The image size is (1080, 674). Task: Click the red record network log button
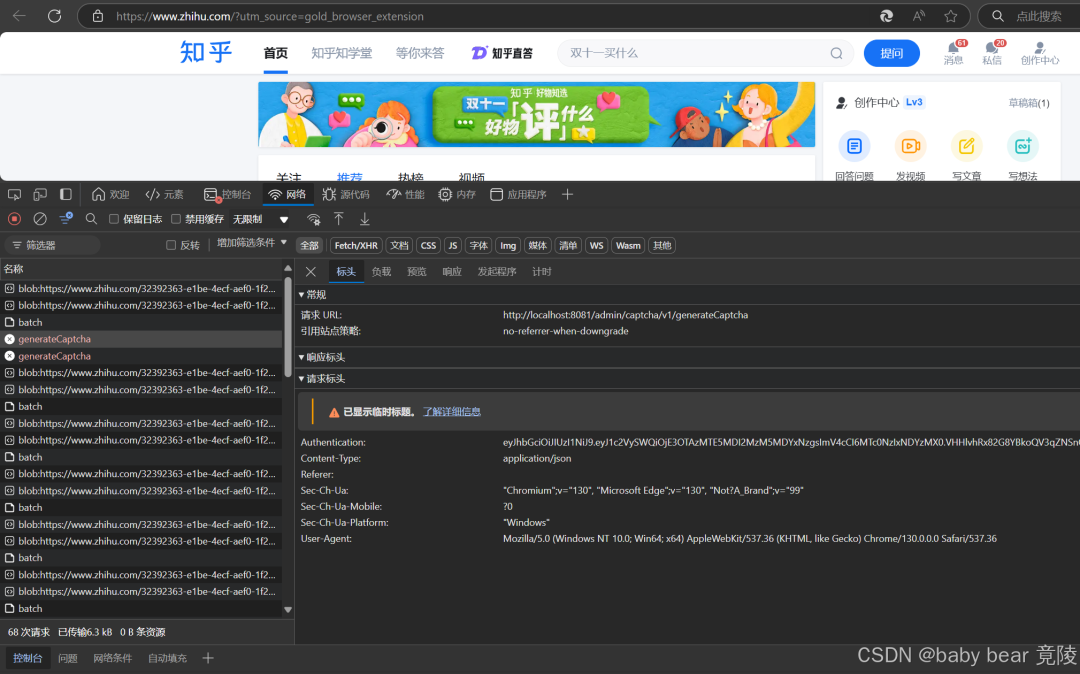point(14,219)
